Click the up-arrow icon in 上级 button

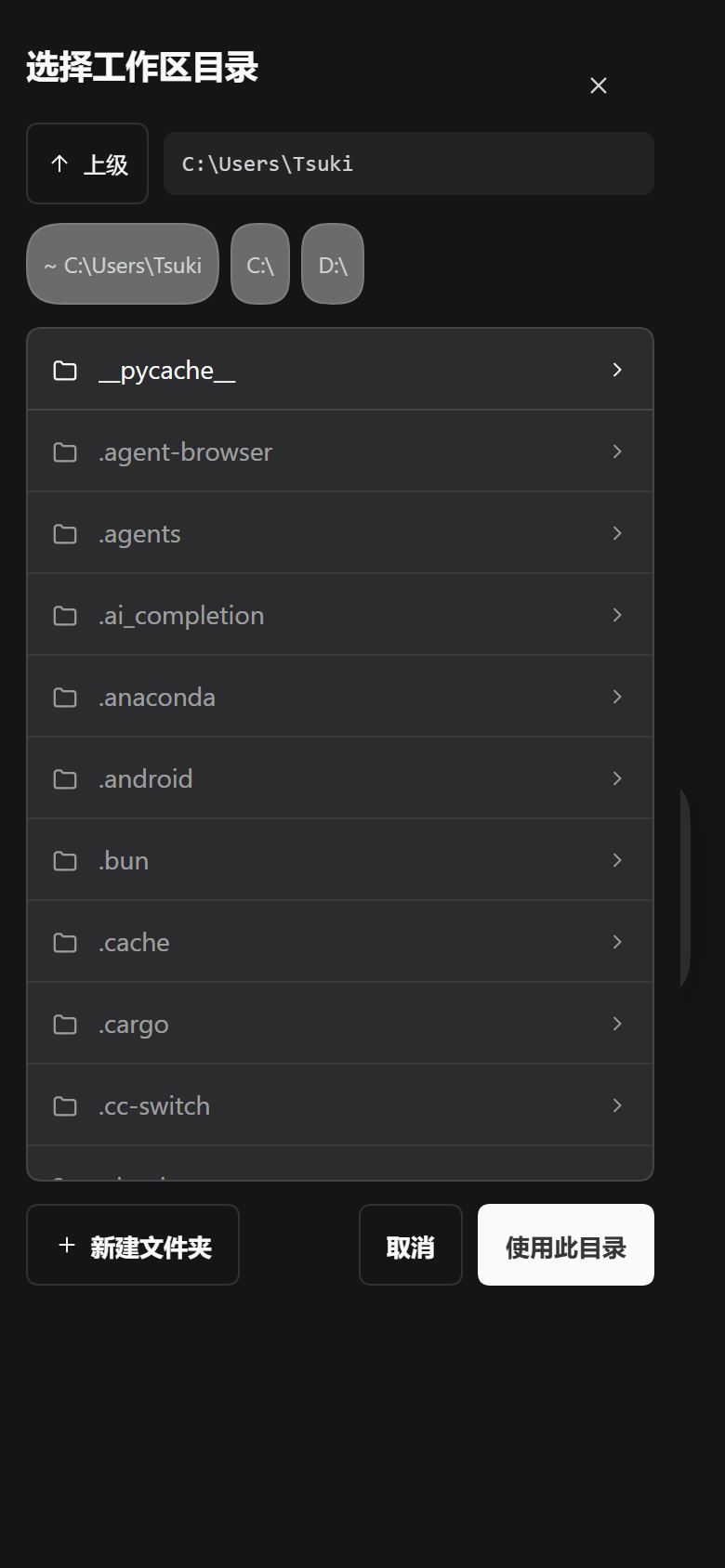(x=59, y=163)
